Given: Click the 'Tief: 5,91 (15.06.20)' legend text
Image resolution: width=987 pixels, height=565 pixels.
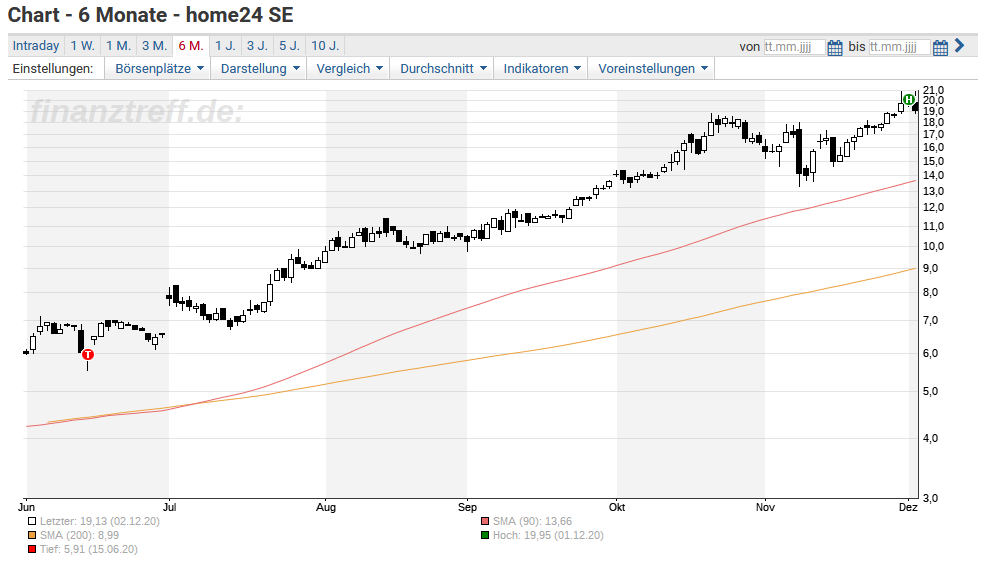Looking at the screenshot, I should [89, 549].
